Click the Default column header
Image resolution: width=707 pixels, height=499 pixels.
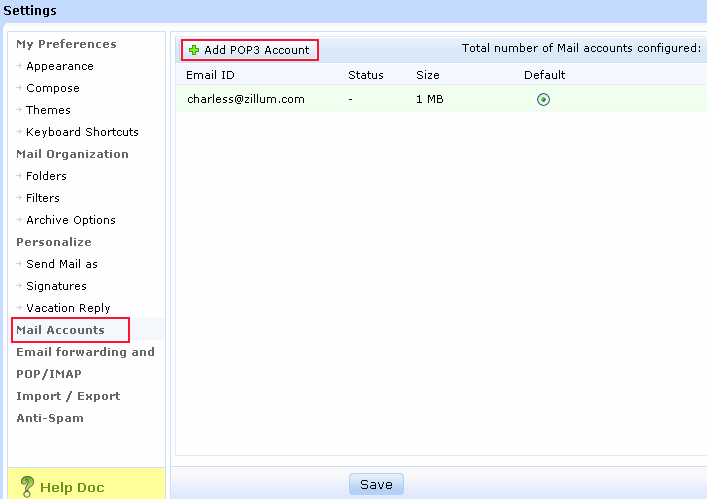pos(544,75)
